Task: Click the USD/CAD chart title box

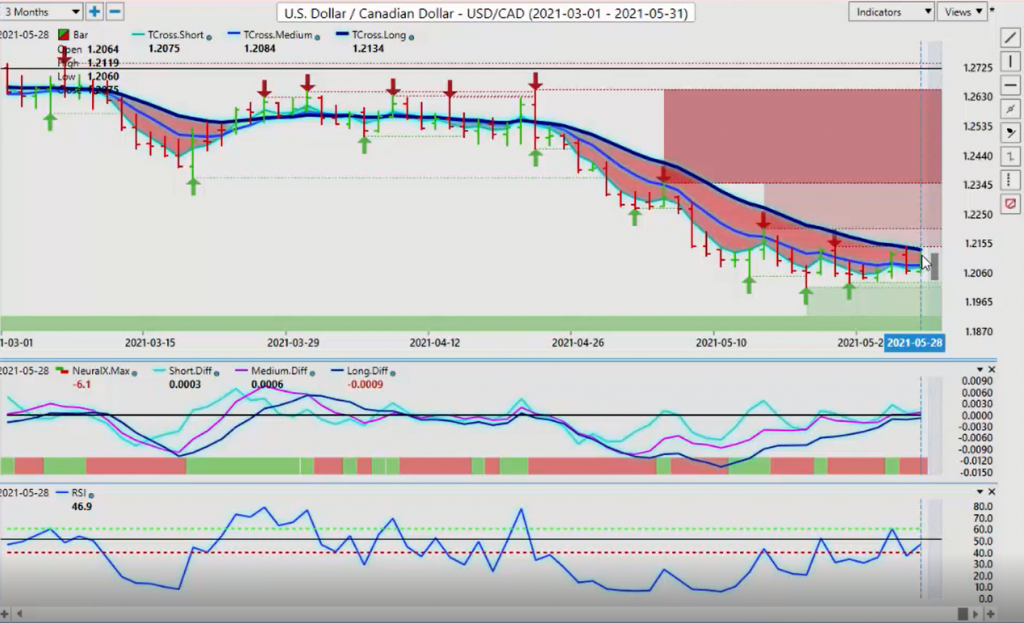Action: (x=487, y=13)
